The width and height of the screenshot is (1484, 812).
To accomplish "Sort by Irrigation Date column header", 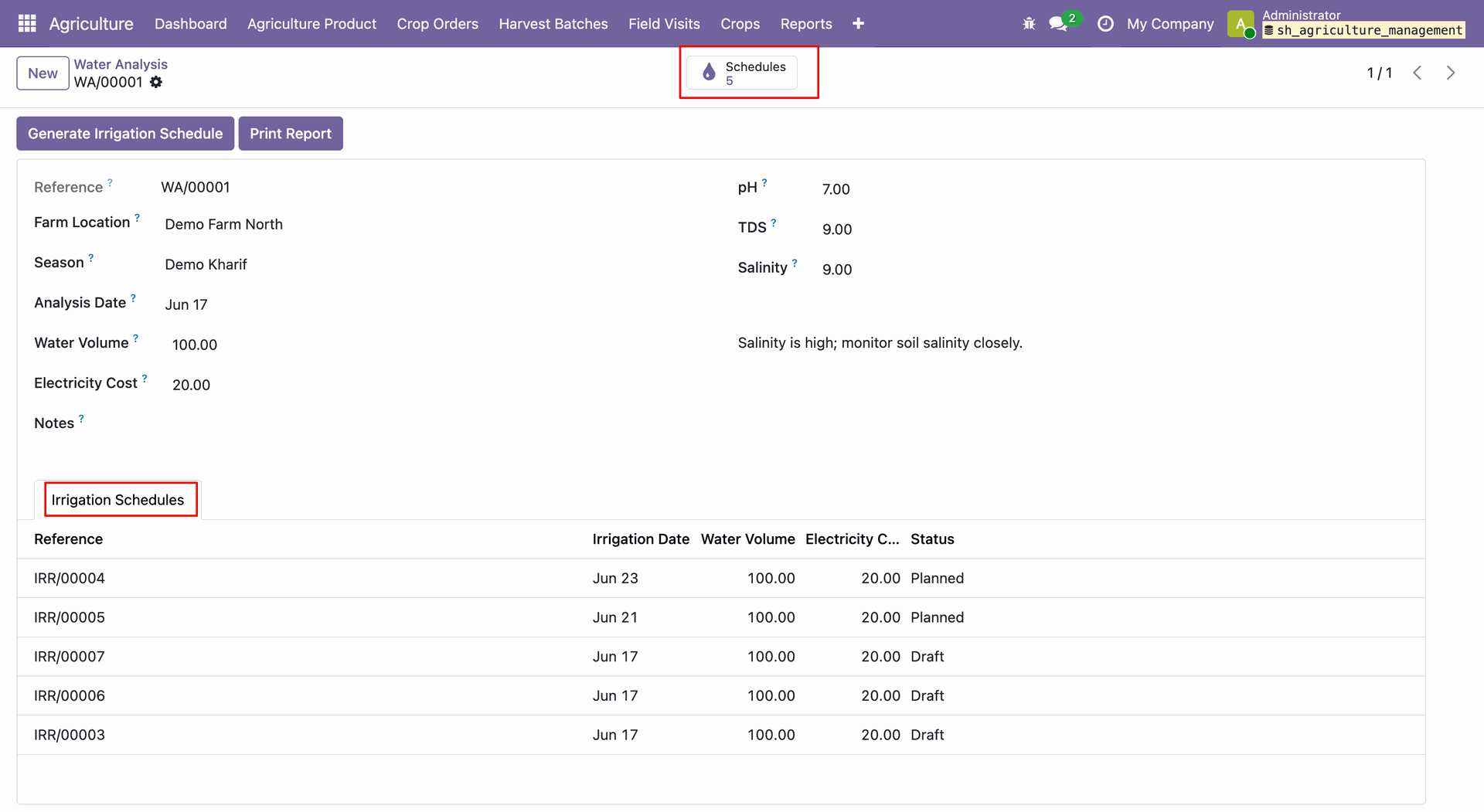I will coord(641,539).
